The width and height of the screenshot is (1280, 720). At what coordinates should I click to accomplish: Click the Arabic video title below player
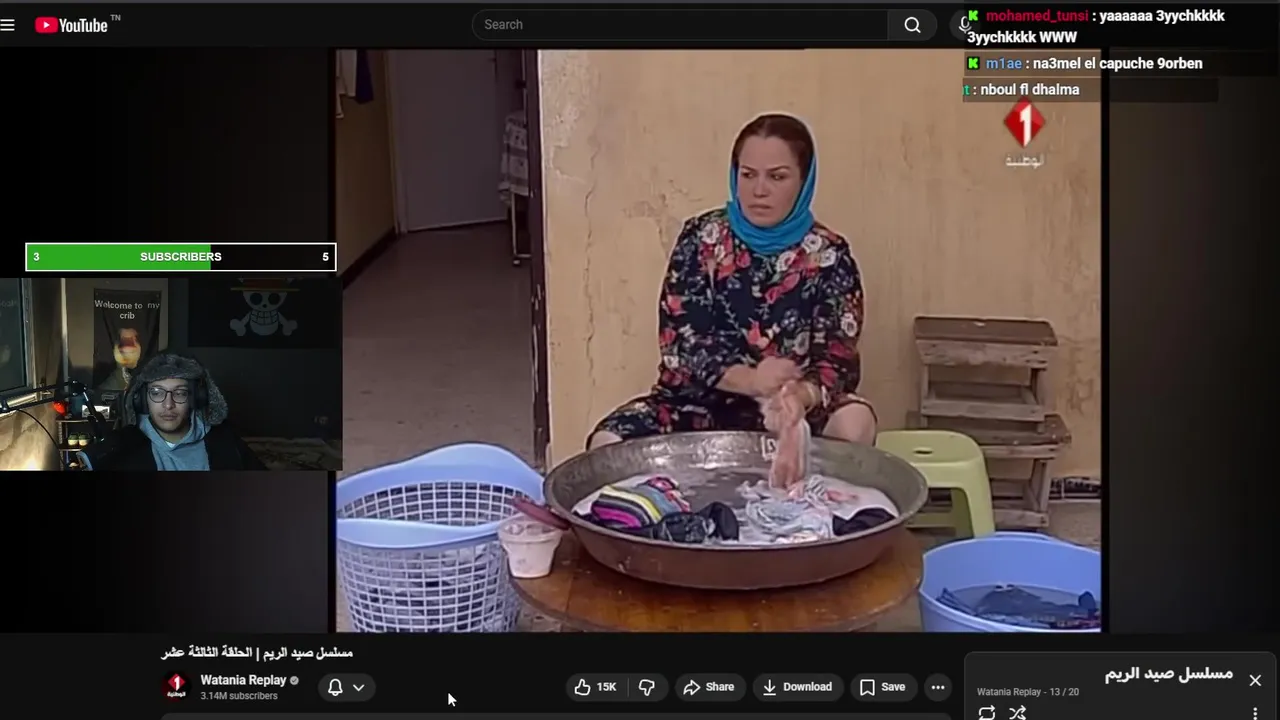[x=257, y=653]
